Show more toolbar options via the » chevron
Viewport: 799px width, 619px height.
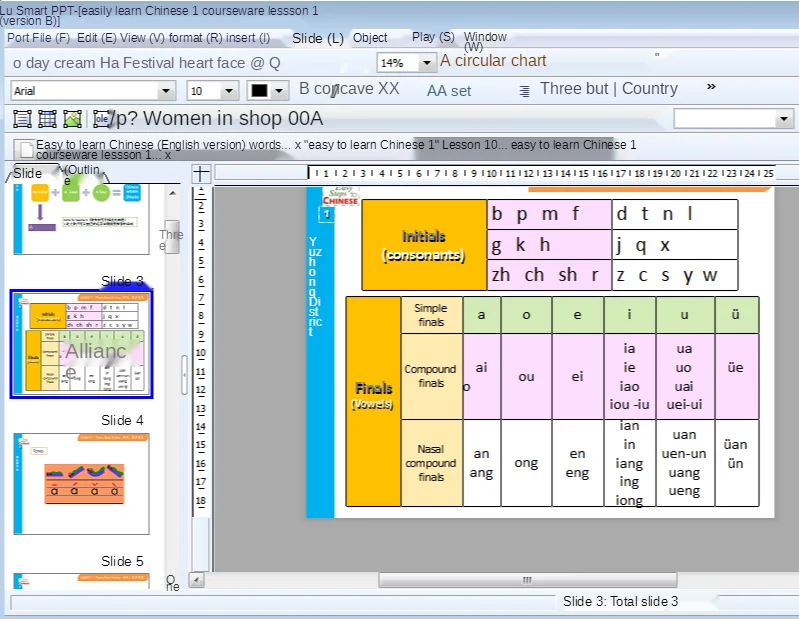[711, 87]
